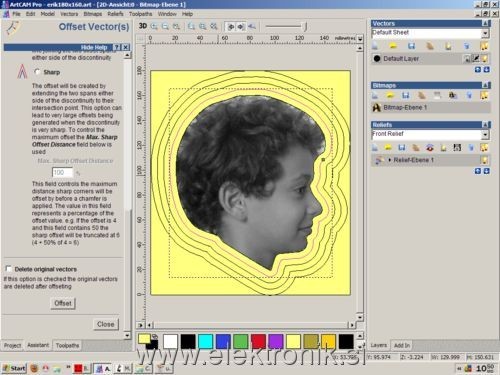500x375 pixels.
Task: Toggle visibility bulb of Default Layer
Action: (484, 59)
